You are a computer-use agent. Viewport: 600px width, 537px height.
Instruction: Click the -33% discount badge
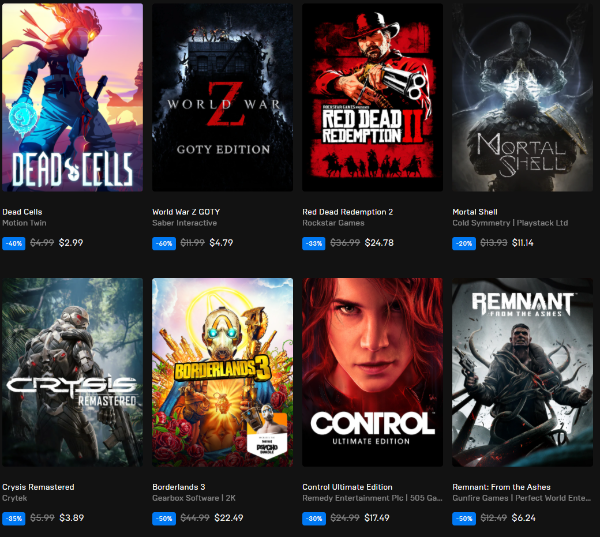(314, 243)
